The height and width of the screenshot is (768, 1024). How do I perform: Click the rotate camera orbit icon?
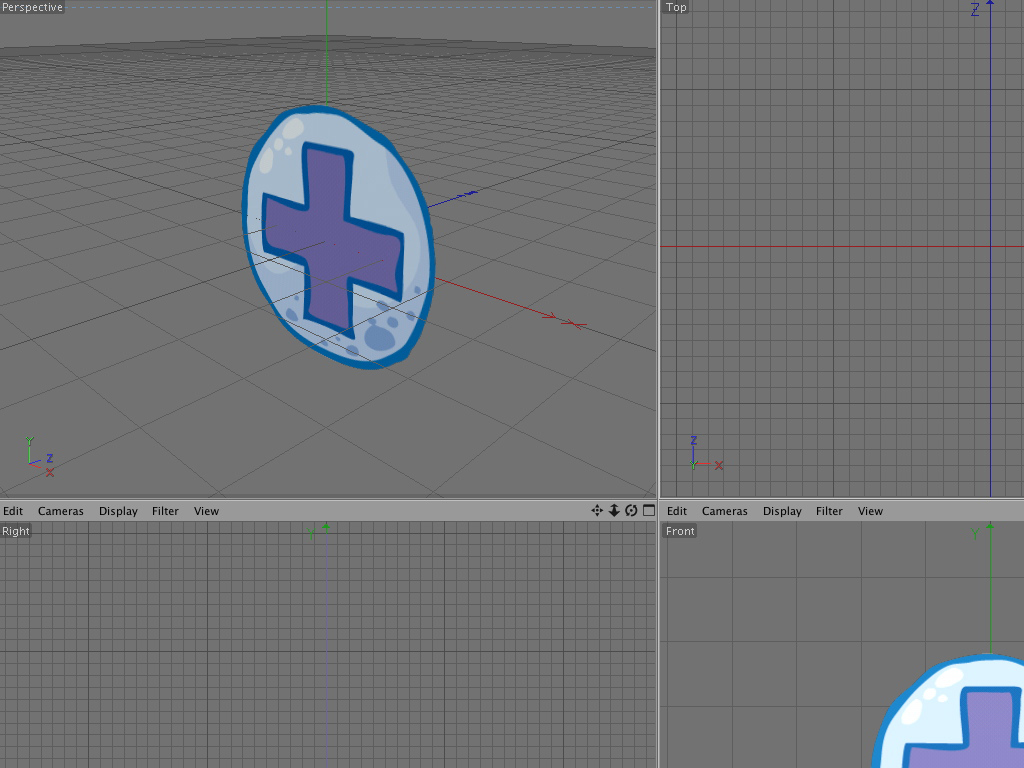[631, 511]
